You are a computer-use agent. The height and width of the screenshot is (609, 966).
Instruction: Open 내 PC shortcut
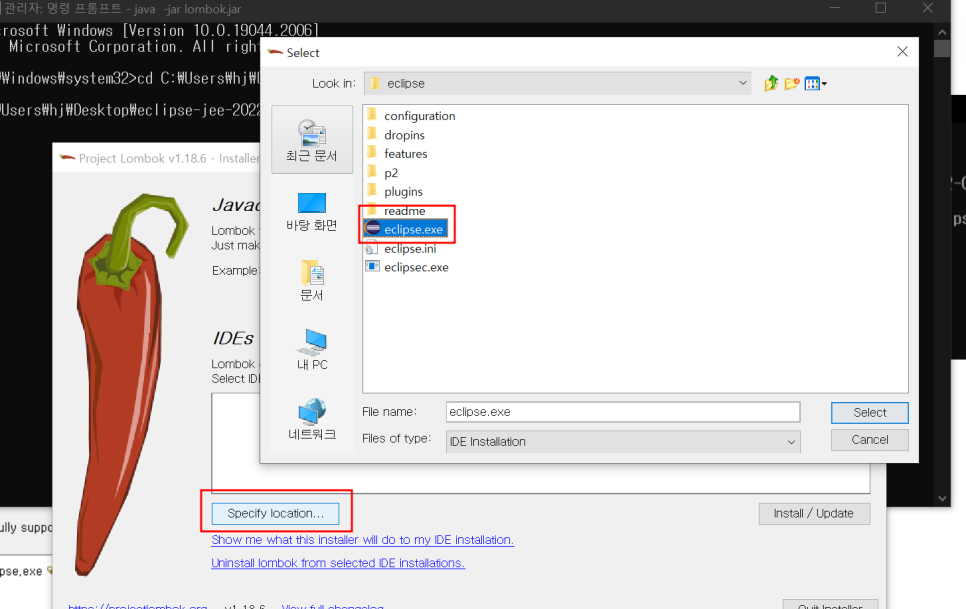(312, 349)
